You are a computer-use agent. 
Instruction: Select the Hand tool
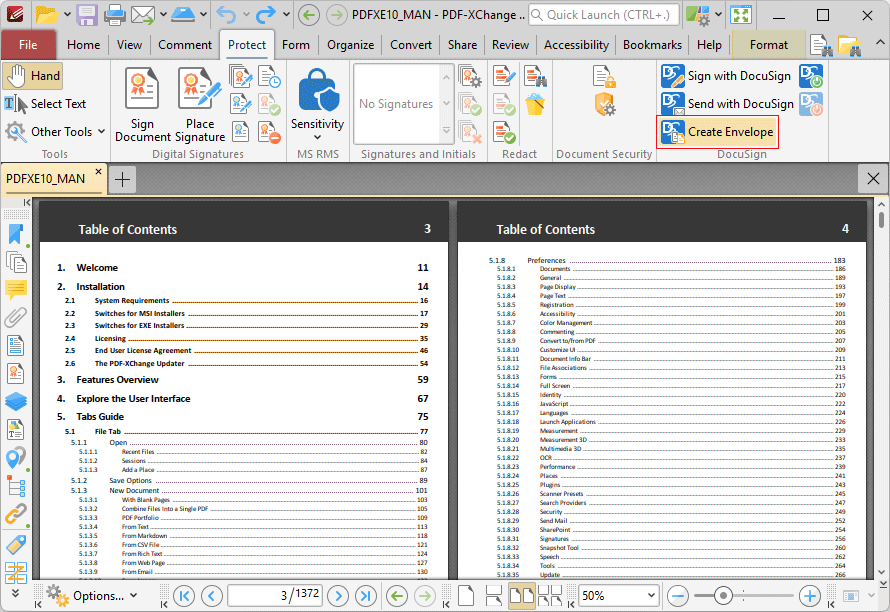tap(33, 76)
